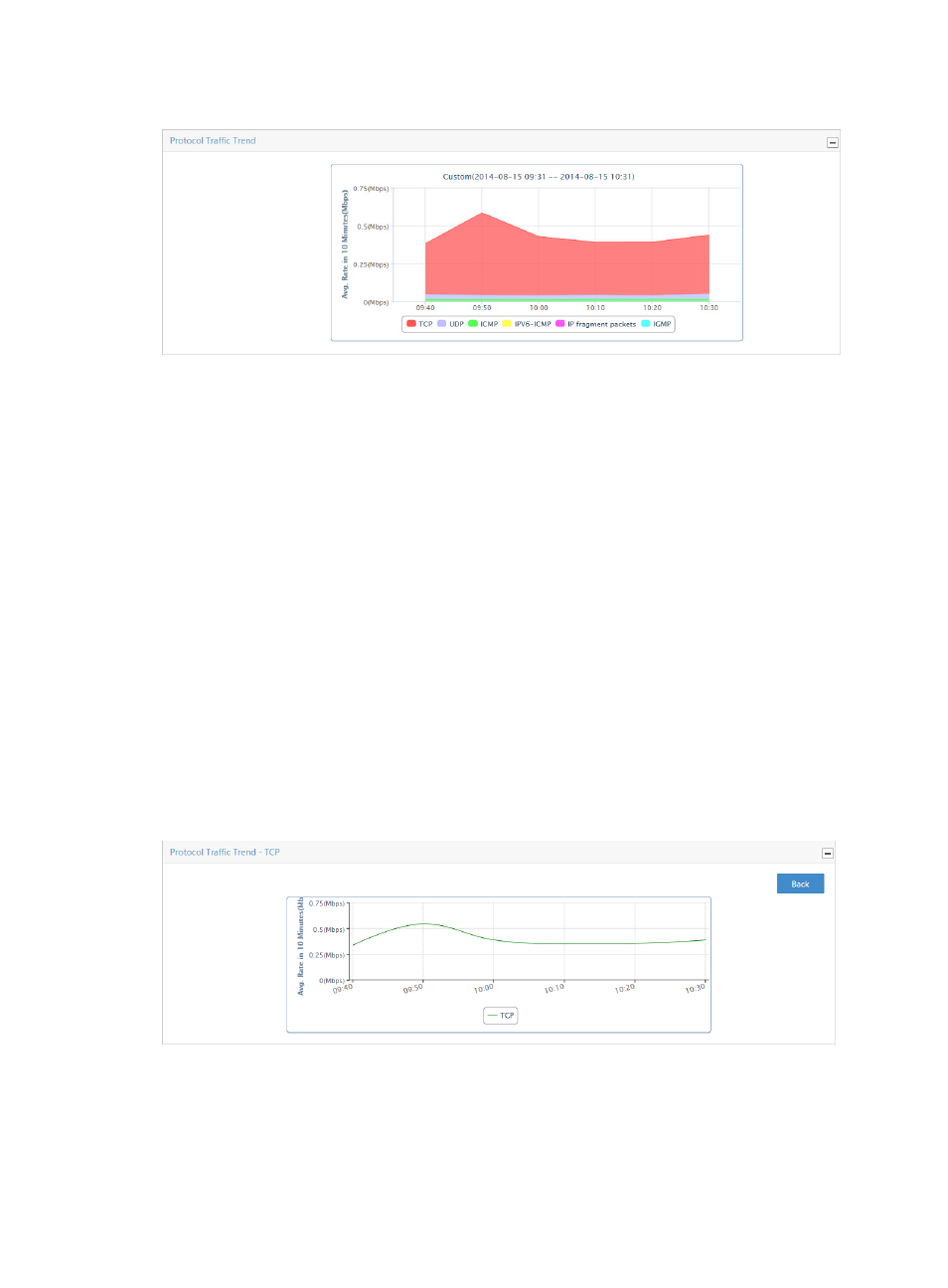Collapse the Protocol Traffic Trend panel
The width and height of the screenshot is (948, 1288).
832,142
